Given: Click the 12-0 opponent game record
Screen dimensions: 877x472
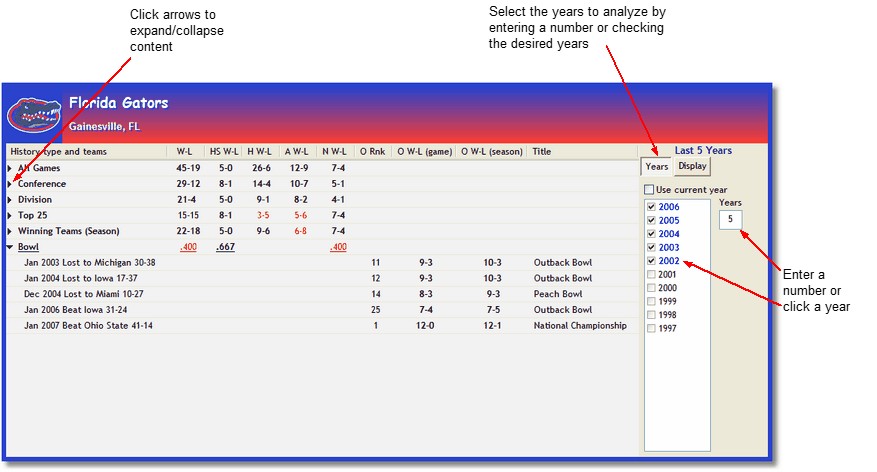Looking at the screenshot, I should pyautogui.click(x=425, y=325).
